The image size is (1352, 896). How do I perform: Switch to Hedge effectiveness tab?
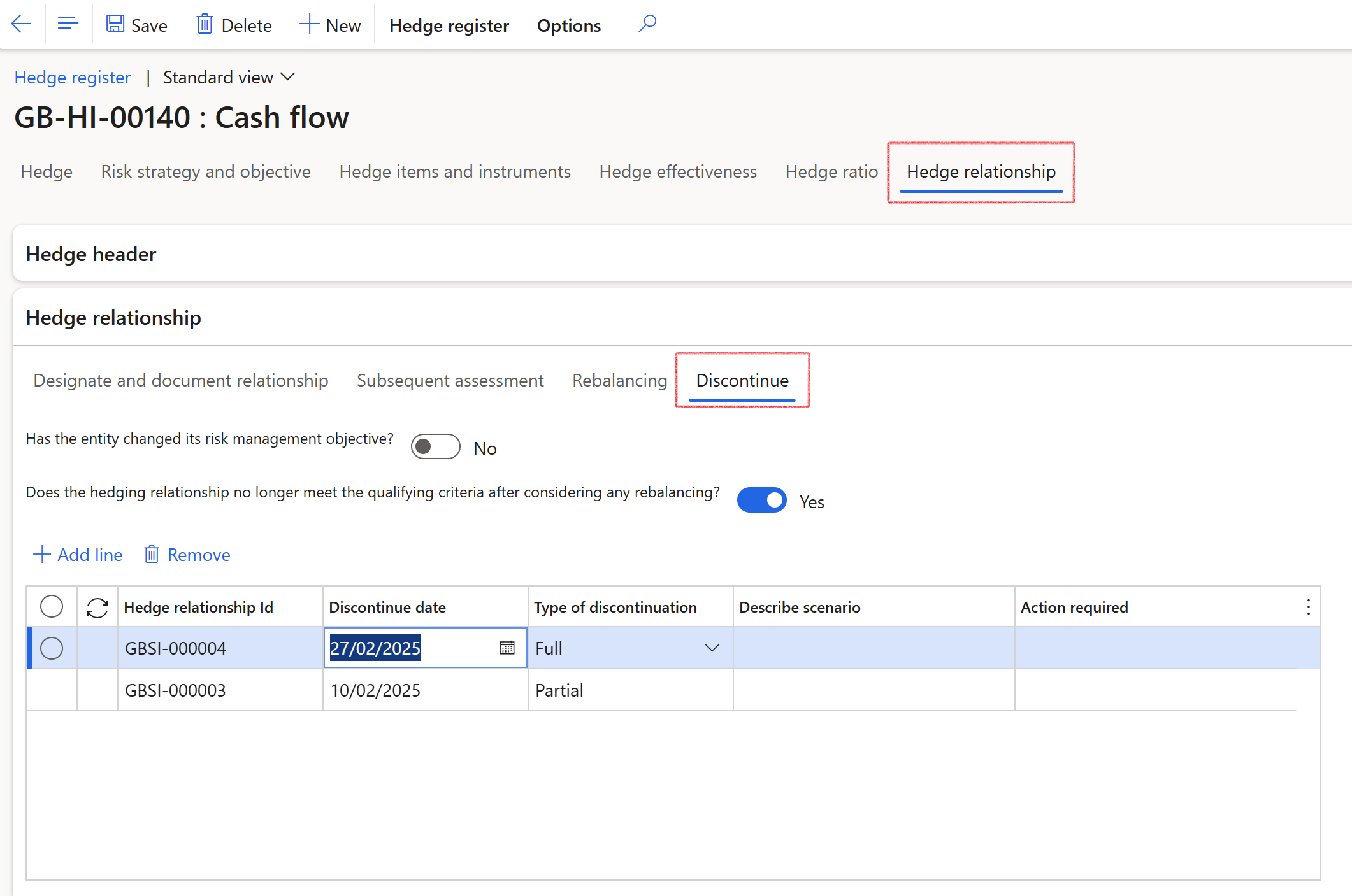[x=678, y=171]
